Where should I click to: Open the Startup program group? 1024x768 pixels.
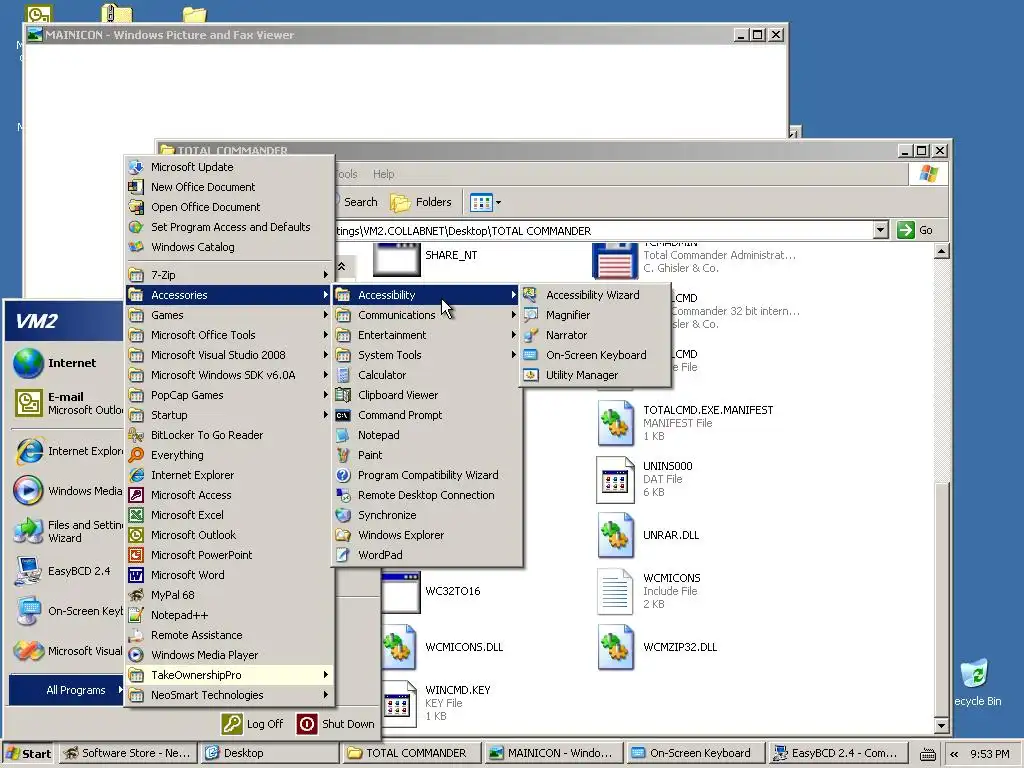[x=229, y=415]
